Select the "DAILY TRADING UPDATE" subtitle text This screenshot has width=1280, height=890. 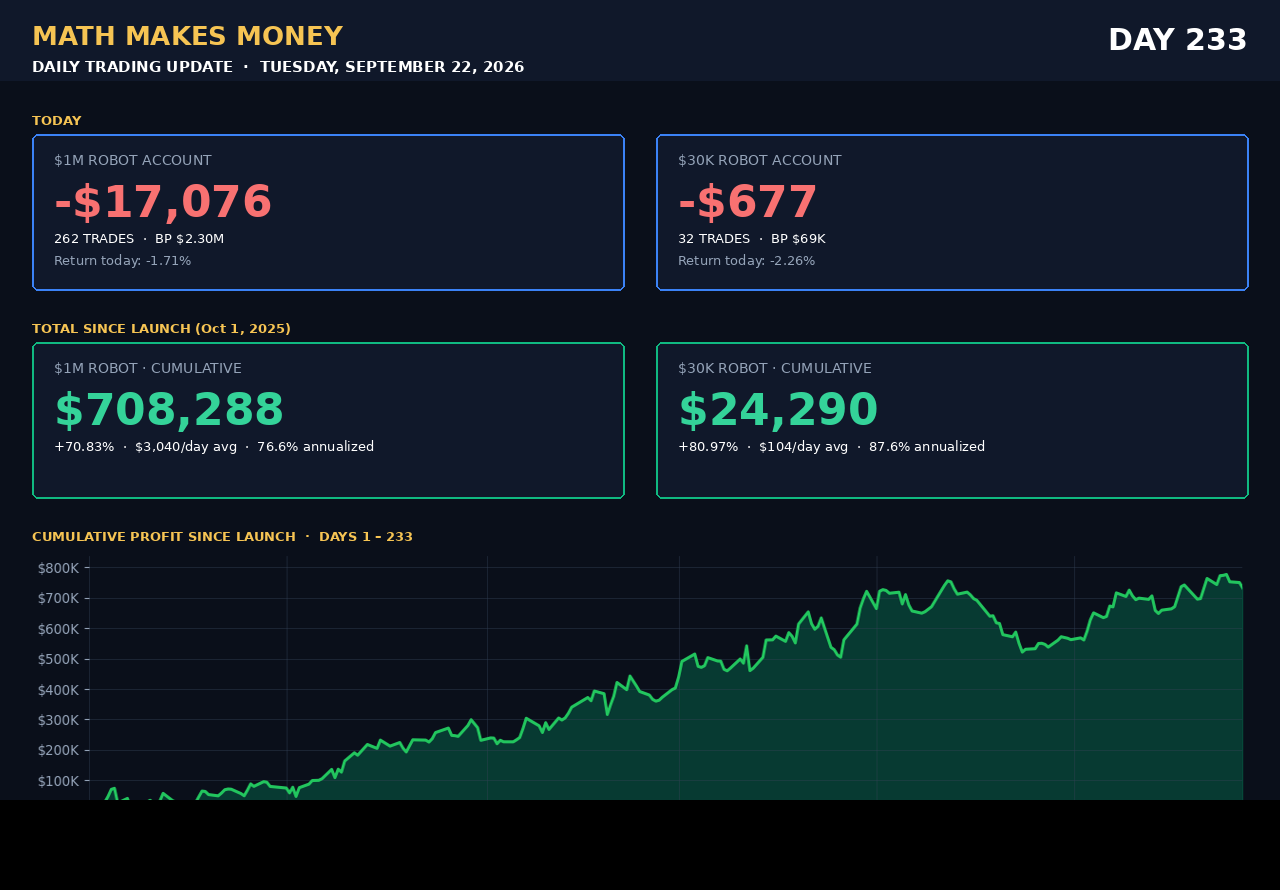(132, 67)
